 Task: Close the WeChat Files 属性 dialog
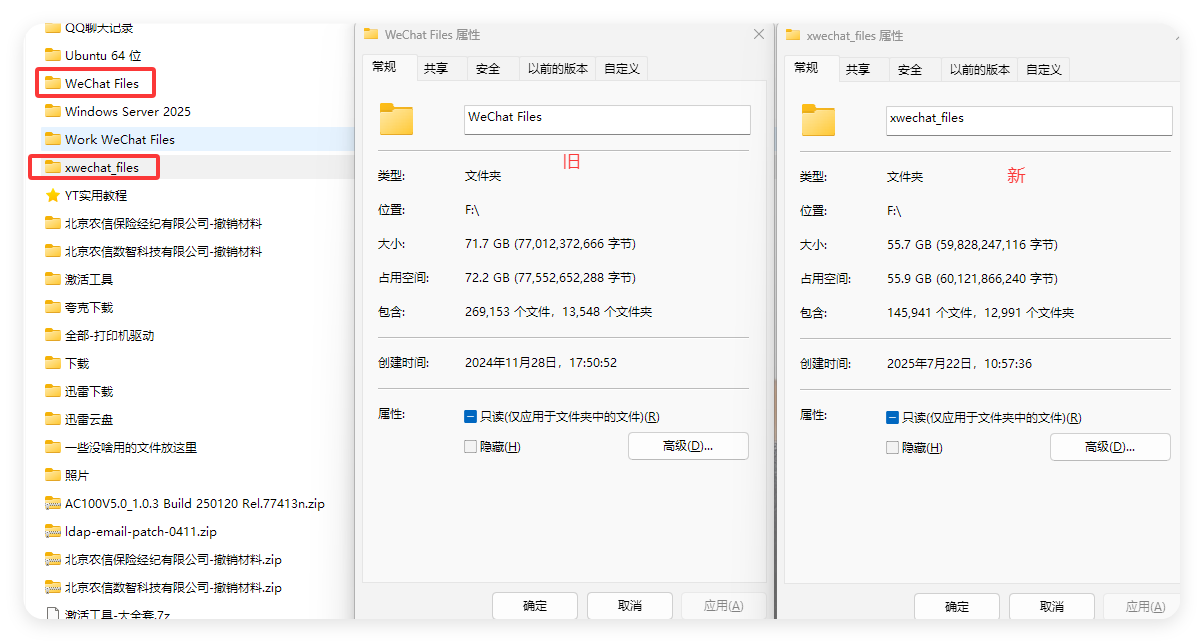(x=758, y=34)
